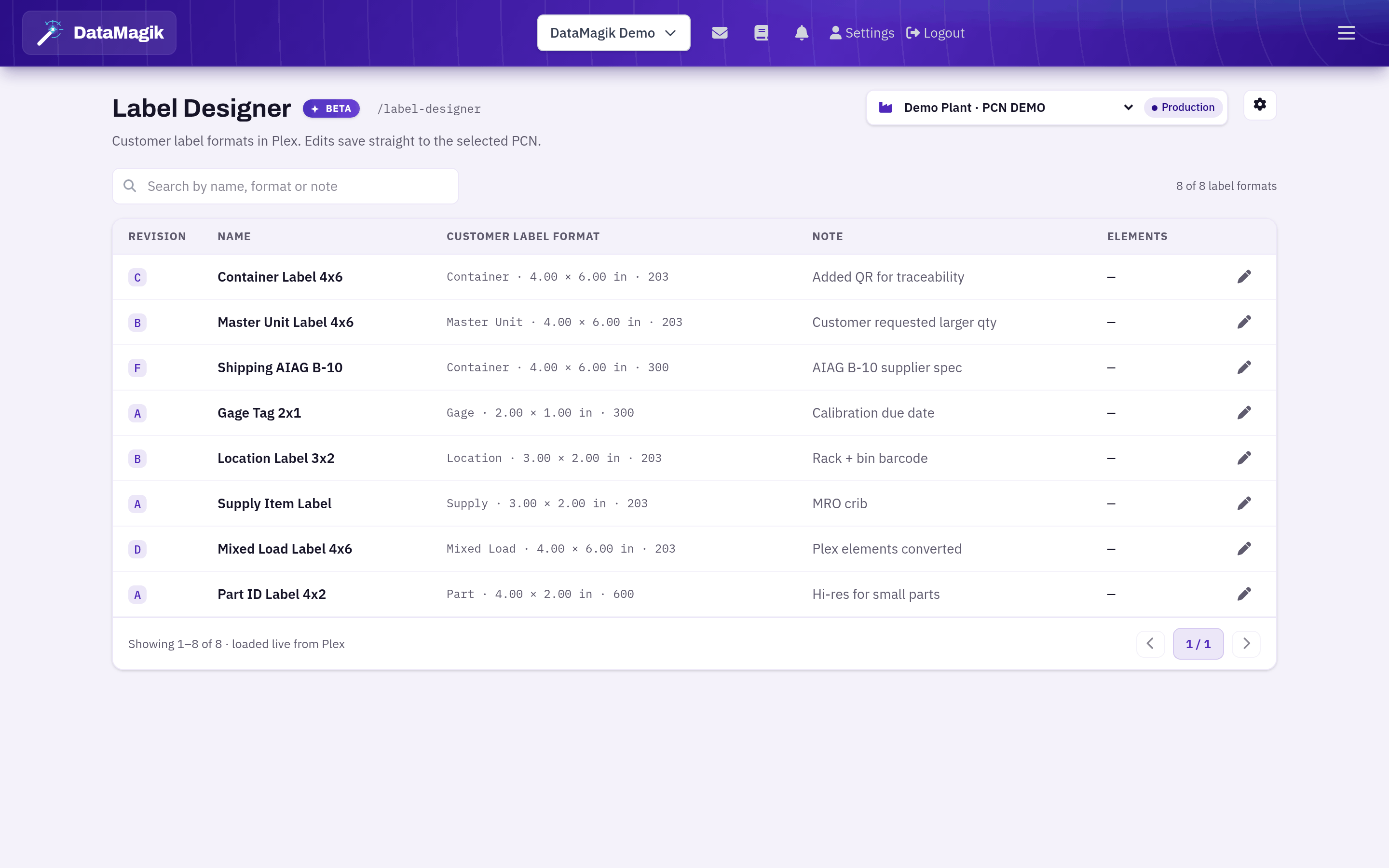Click the Logout link
Image resolution: width=1389 pixels, height=868 pixels.
click(936, 33)
